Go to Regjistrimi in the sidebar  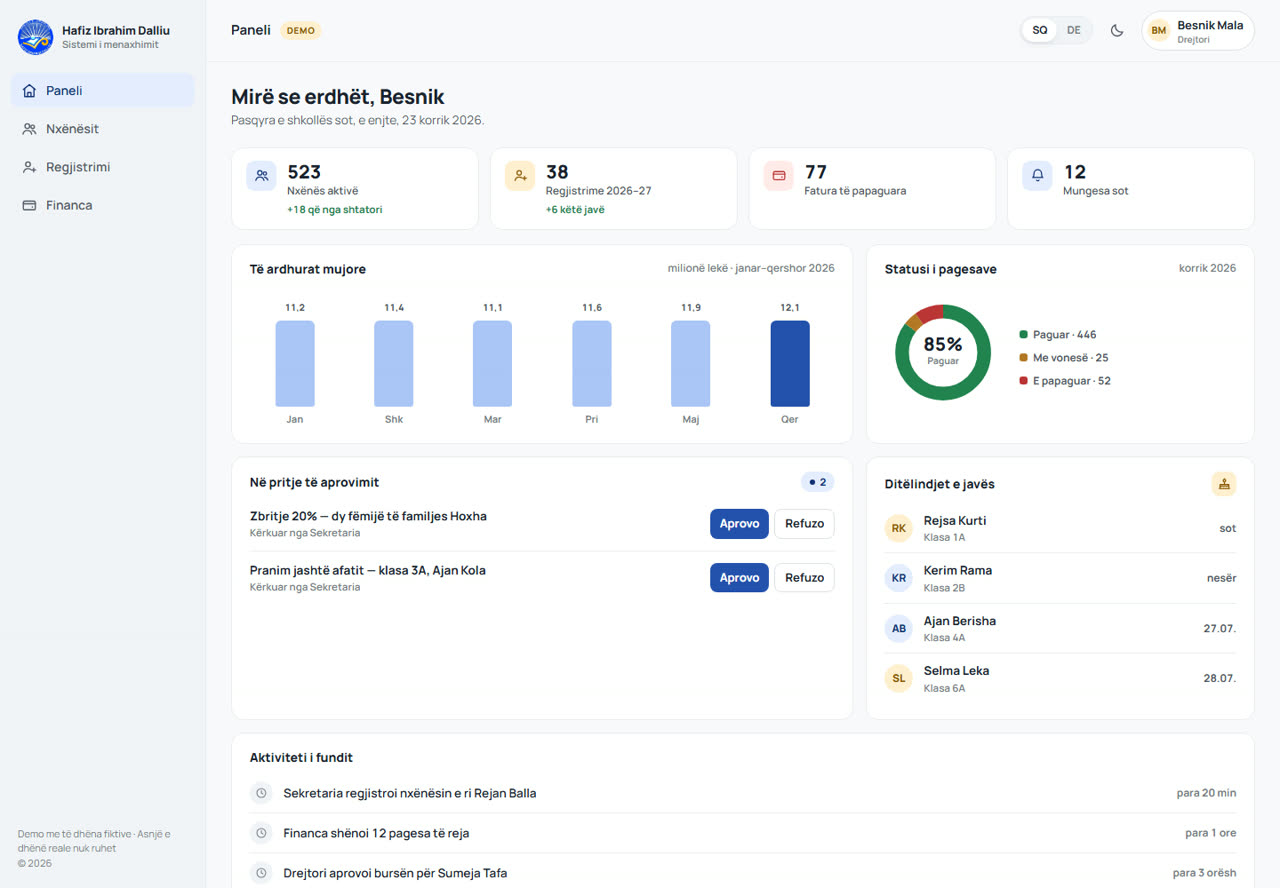[x=103, y=167]
